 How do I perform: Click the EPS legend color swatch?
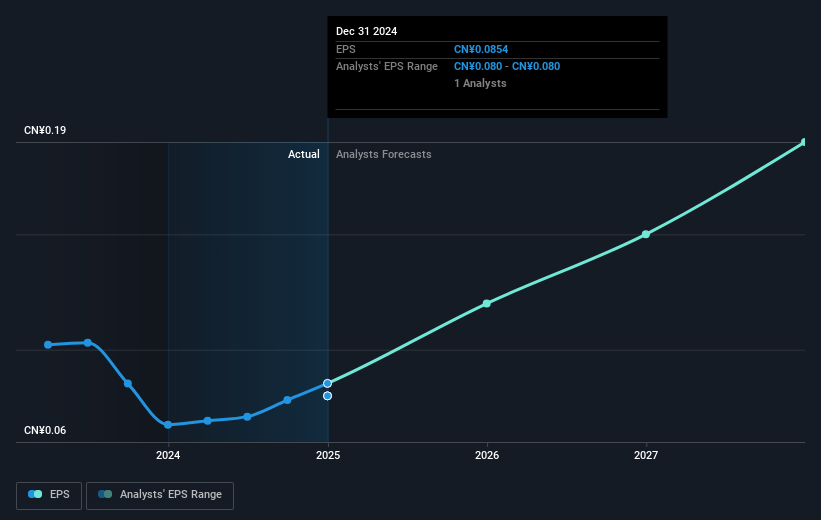point(35,494)
